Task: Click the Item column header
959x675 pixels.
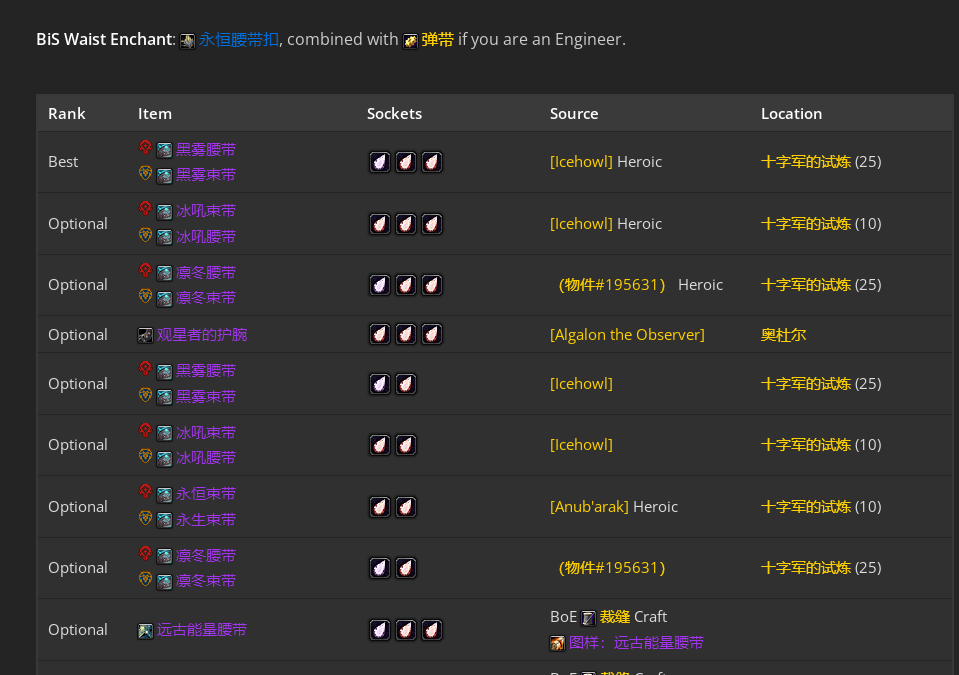Action: click(x=155, y=114)
